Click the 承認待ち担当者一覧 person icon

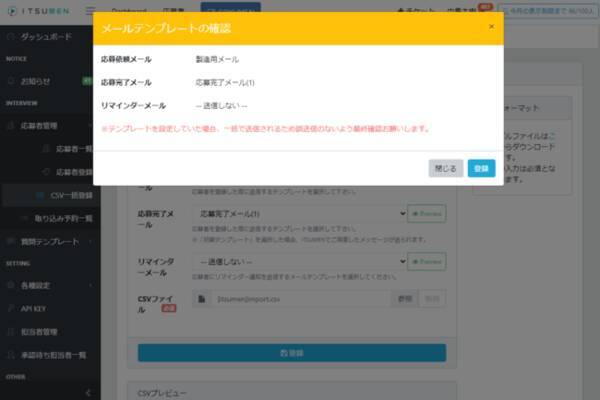pos(11,355)
